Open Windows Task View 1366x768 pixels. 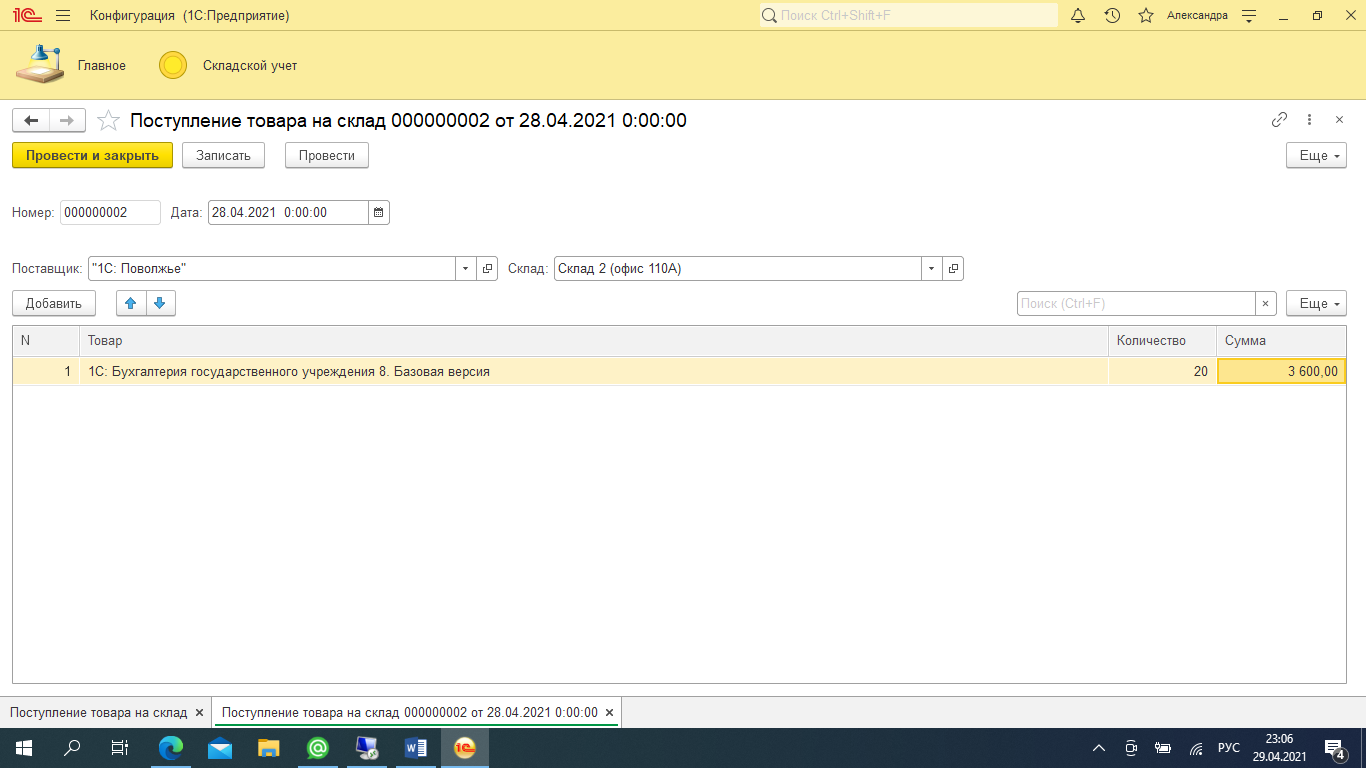pos(120,748)
